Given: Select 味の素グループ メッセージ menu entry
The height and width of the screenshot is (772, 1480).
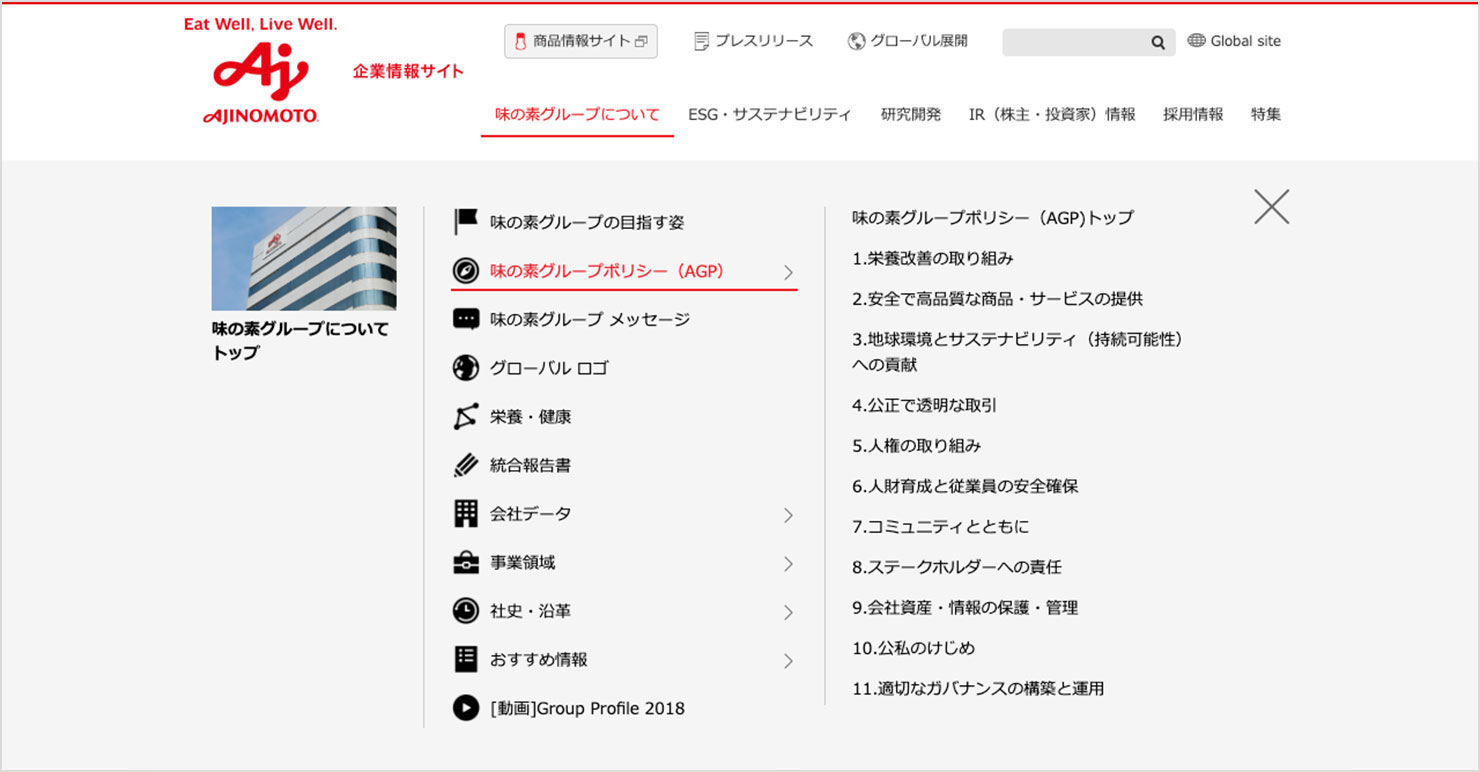Looking at the screenshot, I should (x=590, y=319).
